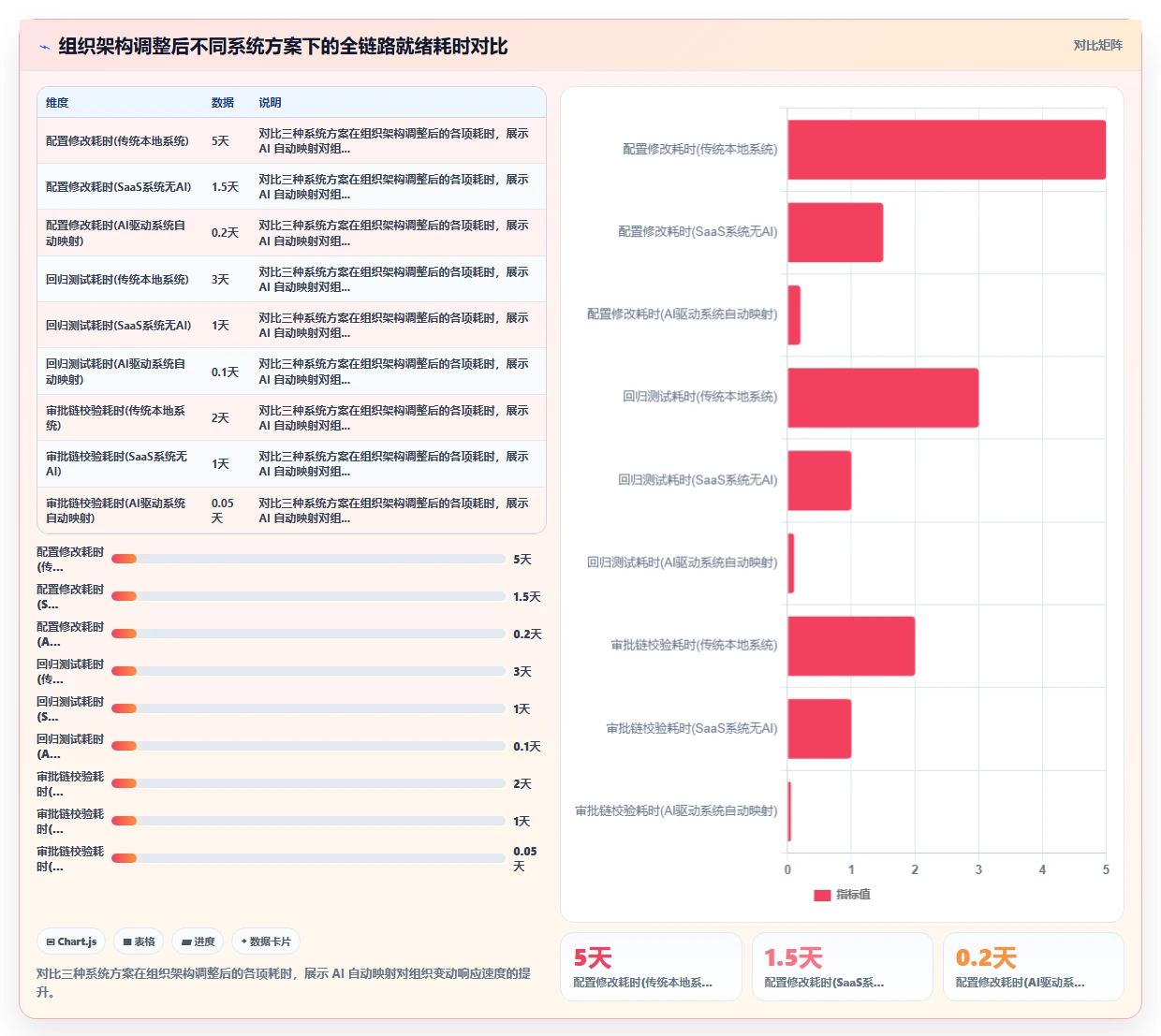Click the 说明 column header

click(x=270, y=103)
